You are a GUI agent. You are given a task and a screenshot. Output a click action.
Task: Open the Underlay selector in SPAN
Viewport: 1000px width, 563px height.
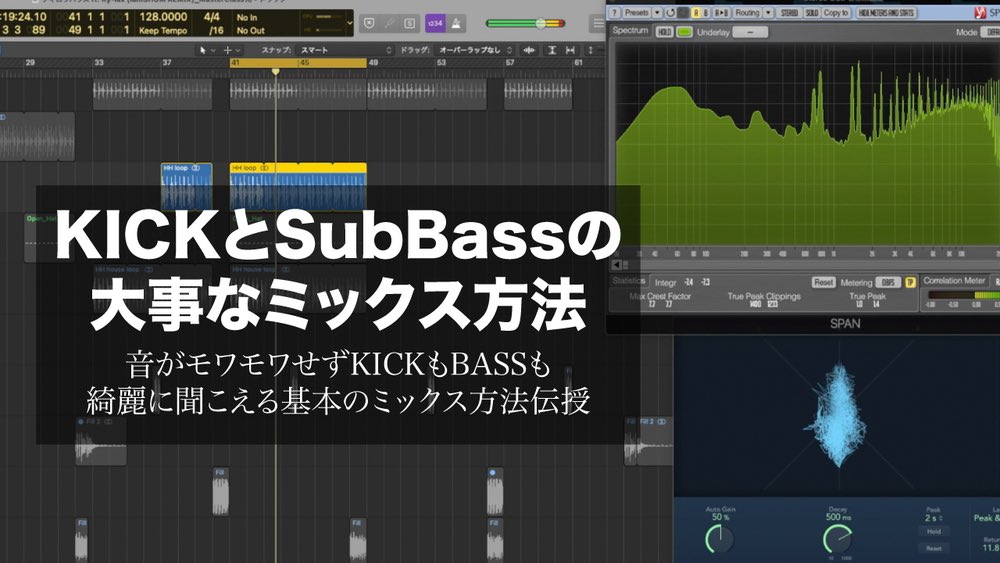750,31
